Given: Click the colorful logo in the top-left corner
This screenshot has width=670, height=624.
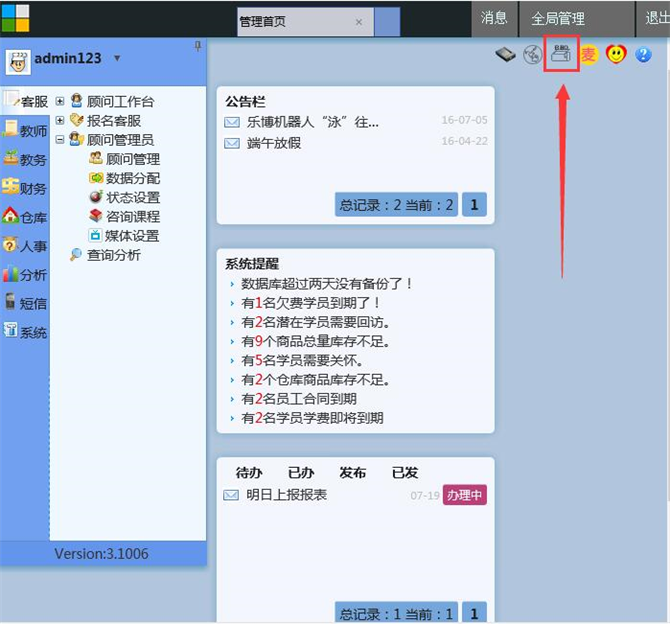Looking at the screenshot, I should 15,18.
